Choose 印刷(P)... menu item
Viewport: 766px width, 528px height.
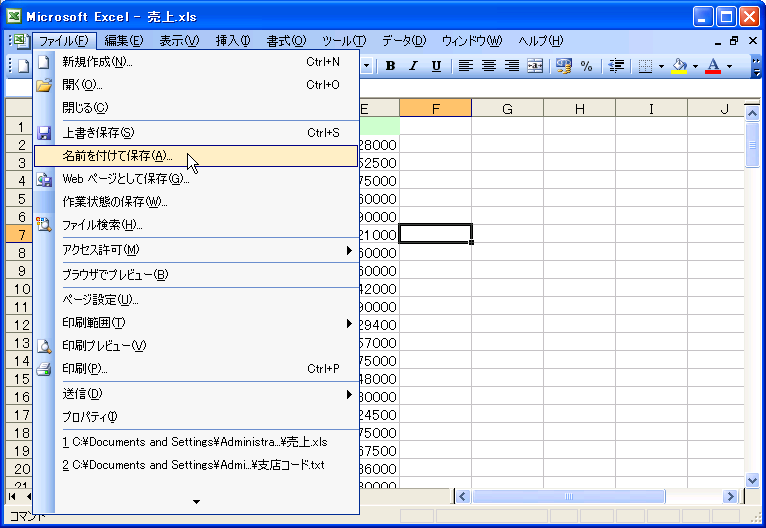(196, 369)
